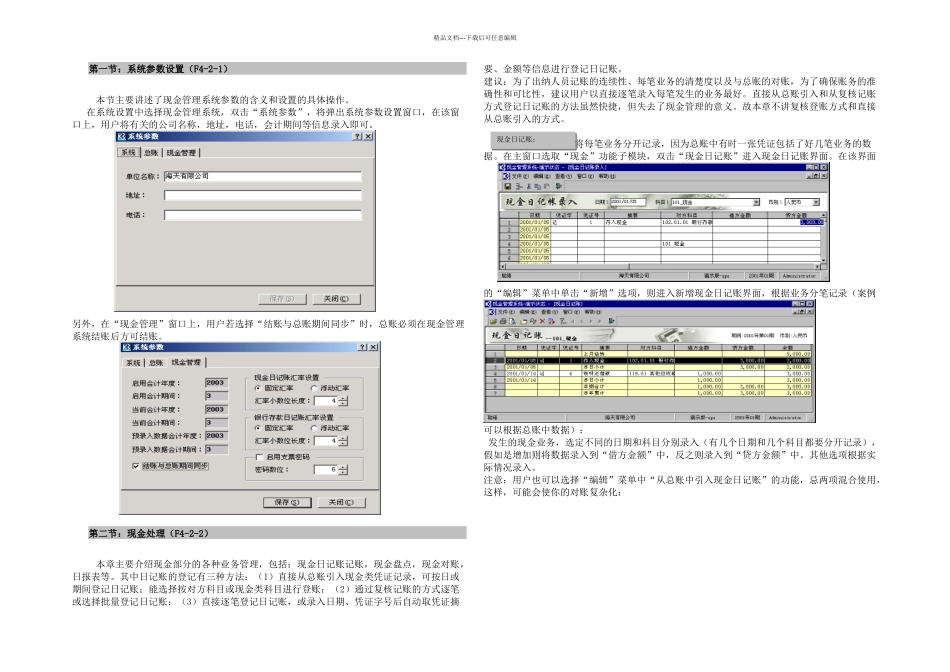This screenshot has height=672, width=950.
Task: Click the 单位名称 field containing 海天有限公司
Action: pos(262,176)
